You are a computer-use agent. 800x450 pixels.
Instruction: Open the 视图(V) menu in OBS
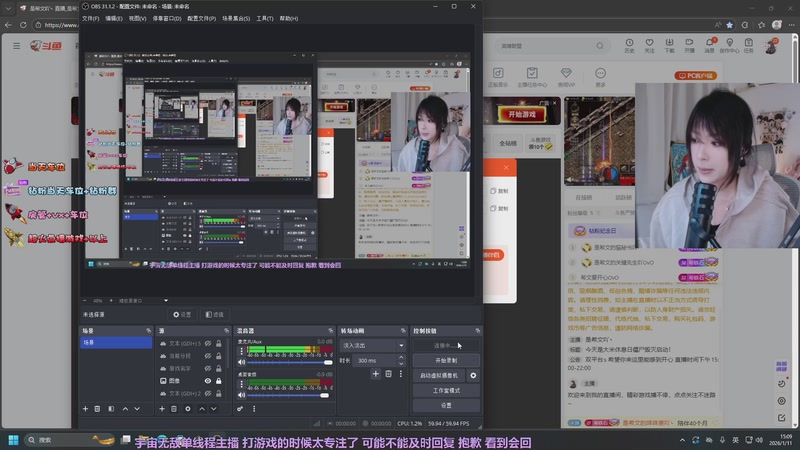[x=137, y=18]
